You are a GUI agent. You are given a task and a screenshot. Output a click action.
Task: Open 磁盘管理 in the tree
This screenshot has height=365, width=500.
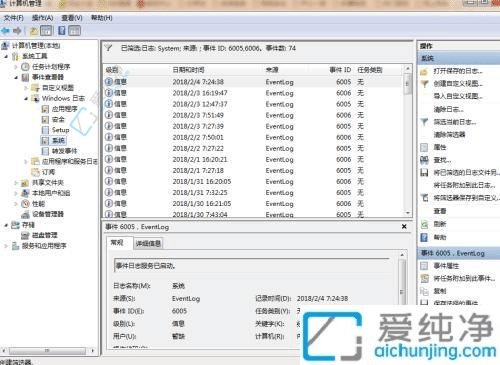click(x=44, y=235)
